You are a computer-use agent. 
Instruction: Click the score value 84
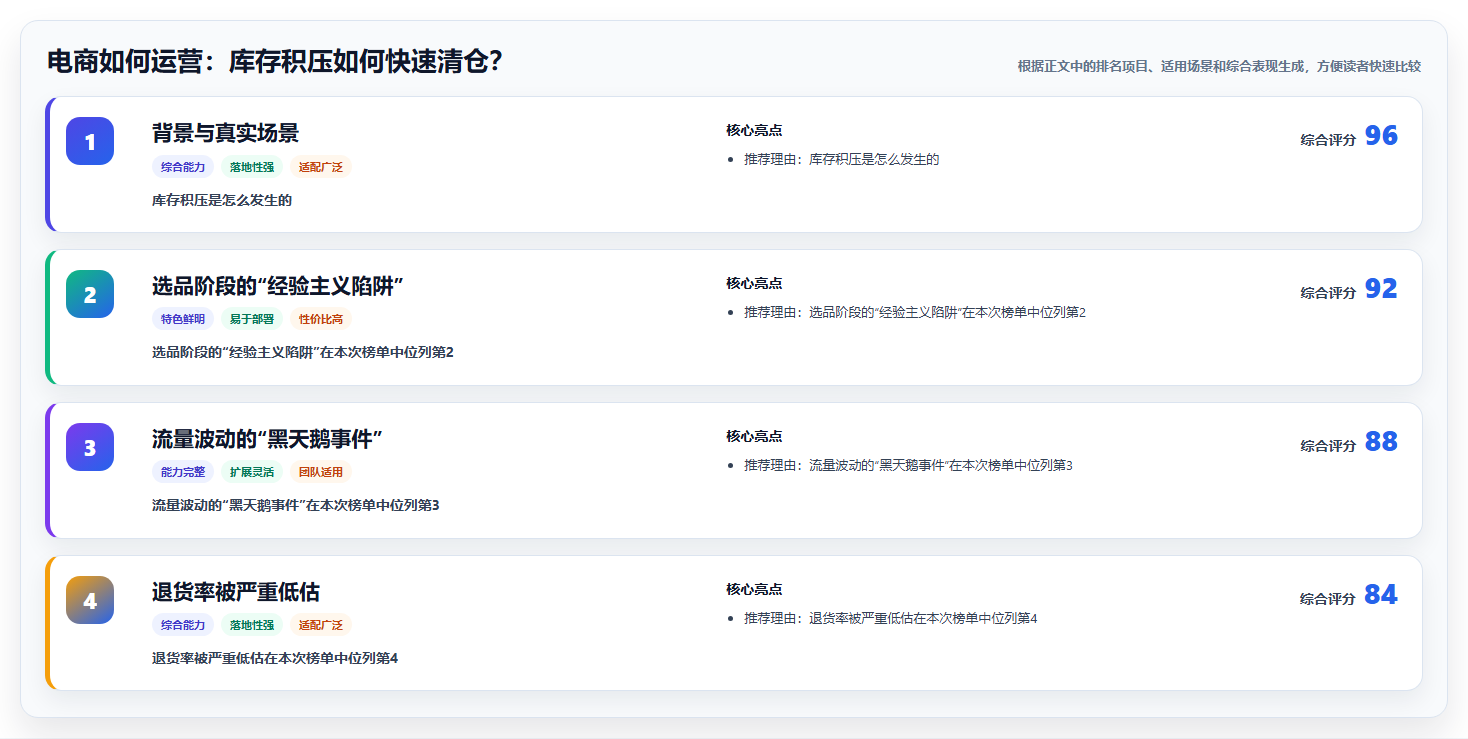(1381, 595)
